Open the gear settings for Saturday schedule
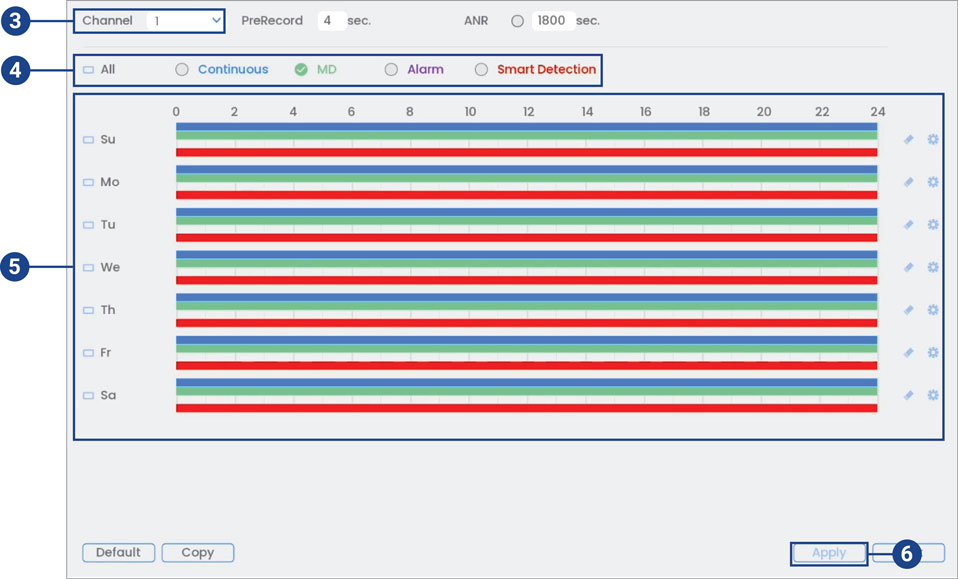 pos(932,395)
